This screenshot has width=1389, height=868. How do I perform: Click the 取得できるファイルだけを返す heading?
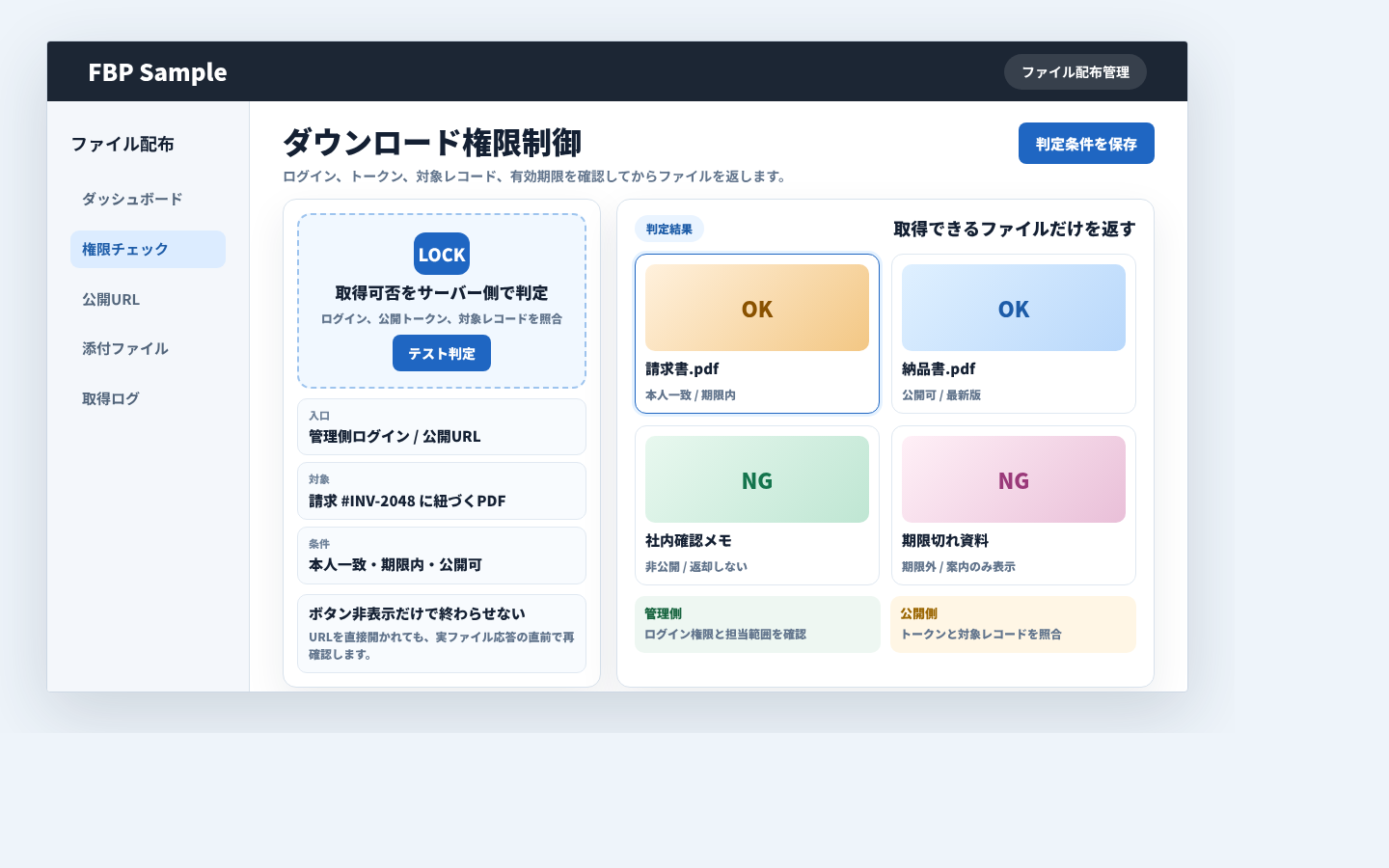(x=1015, y=229)
